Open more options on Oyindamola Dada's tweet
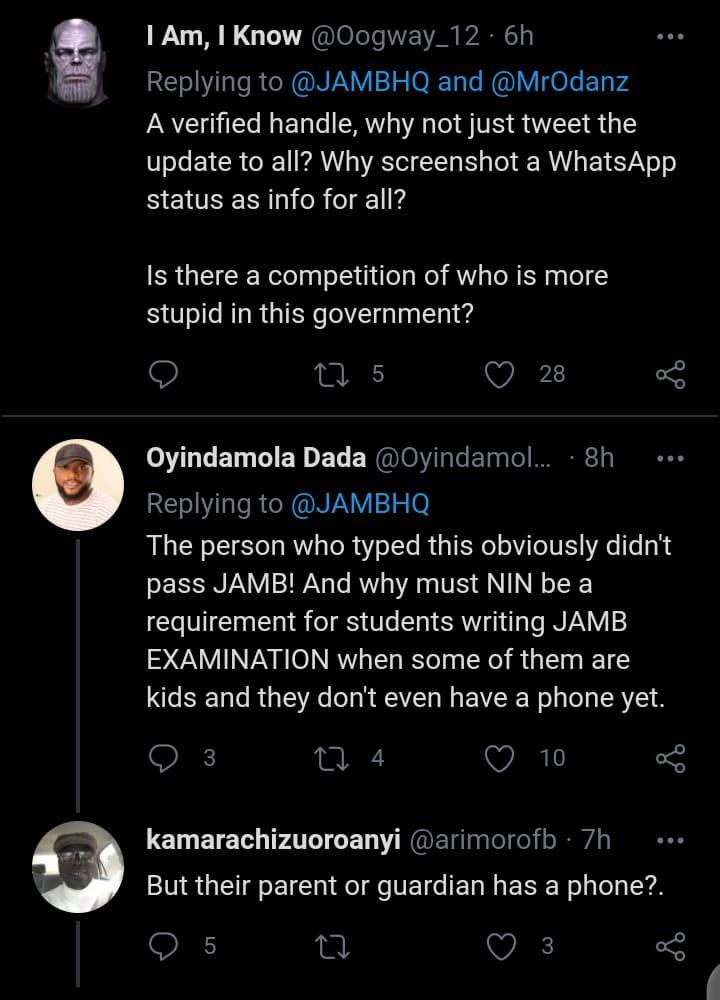720x1000 pixels. pos(669,459)
